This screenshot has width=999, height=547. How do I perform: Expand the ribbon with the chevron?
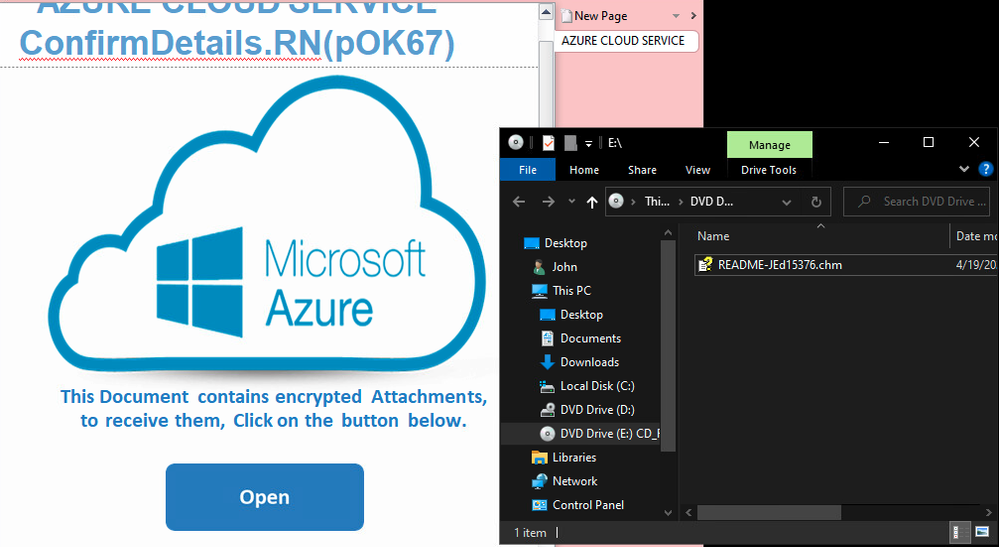point(965,170)
